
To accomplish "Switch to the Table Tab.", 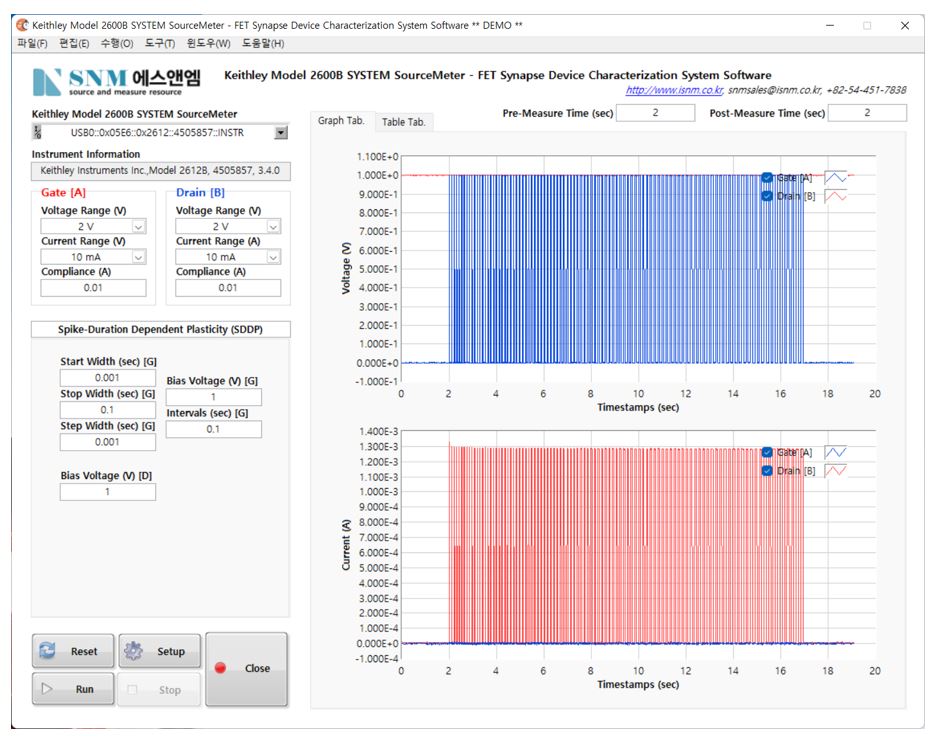I will 403,122.
